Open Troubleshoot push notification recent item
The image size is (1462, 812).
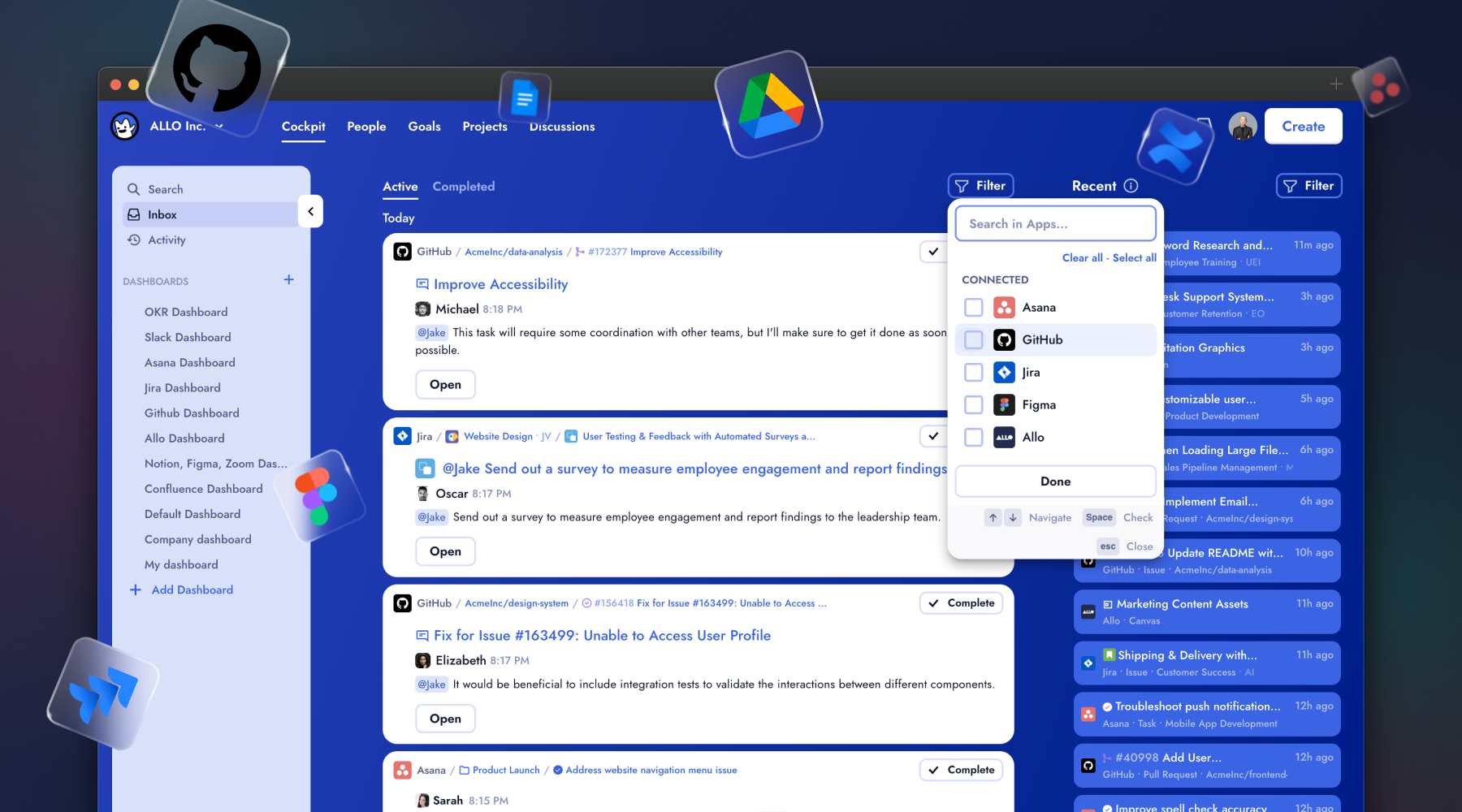tap(1207, 715)
